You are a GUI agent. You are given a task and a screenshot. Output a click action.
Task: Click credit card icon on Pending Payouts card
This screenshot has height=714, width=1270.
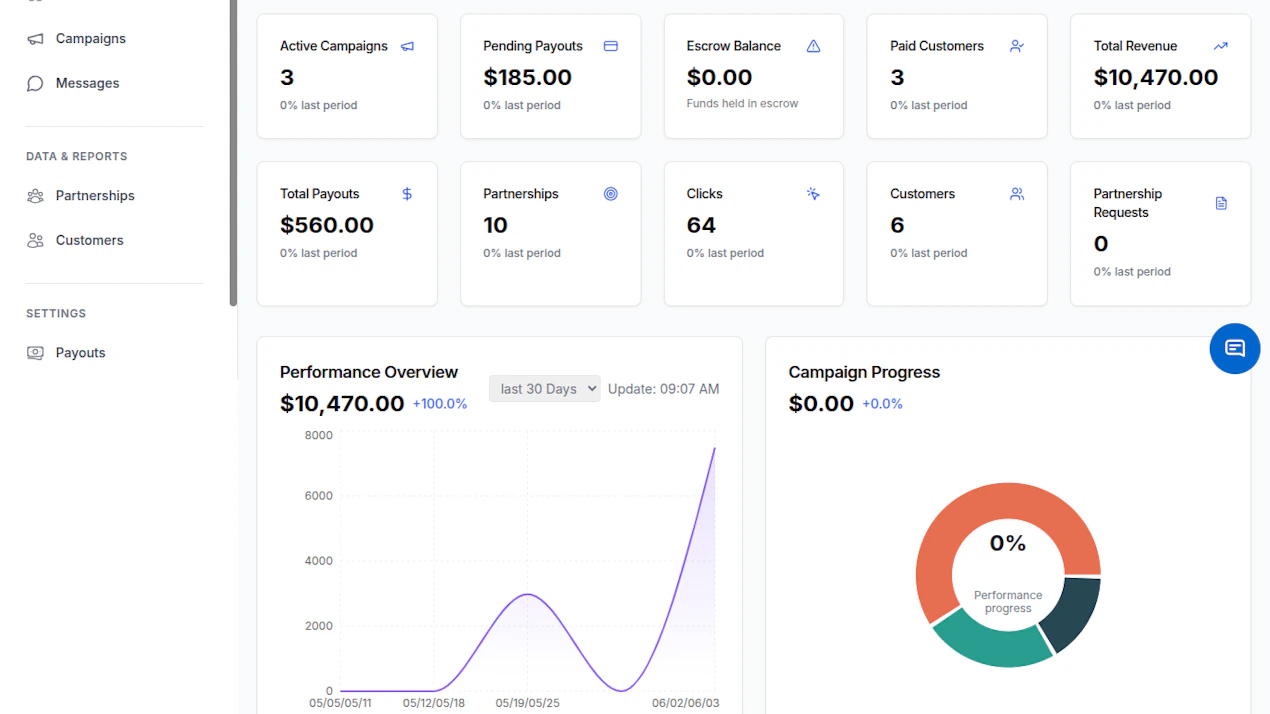tap(611, 46)
